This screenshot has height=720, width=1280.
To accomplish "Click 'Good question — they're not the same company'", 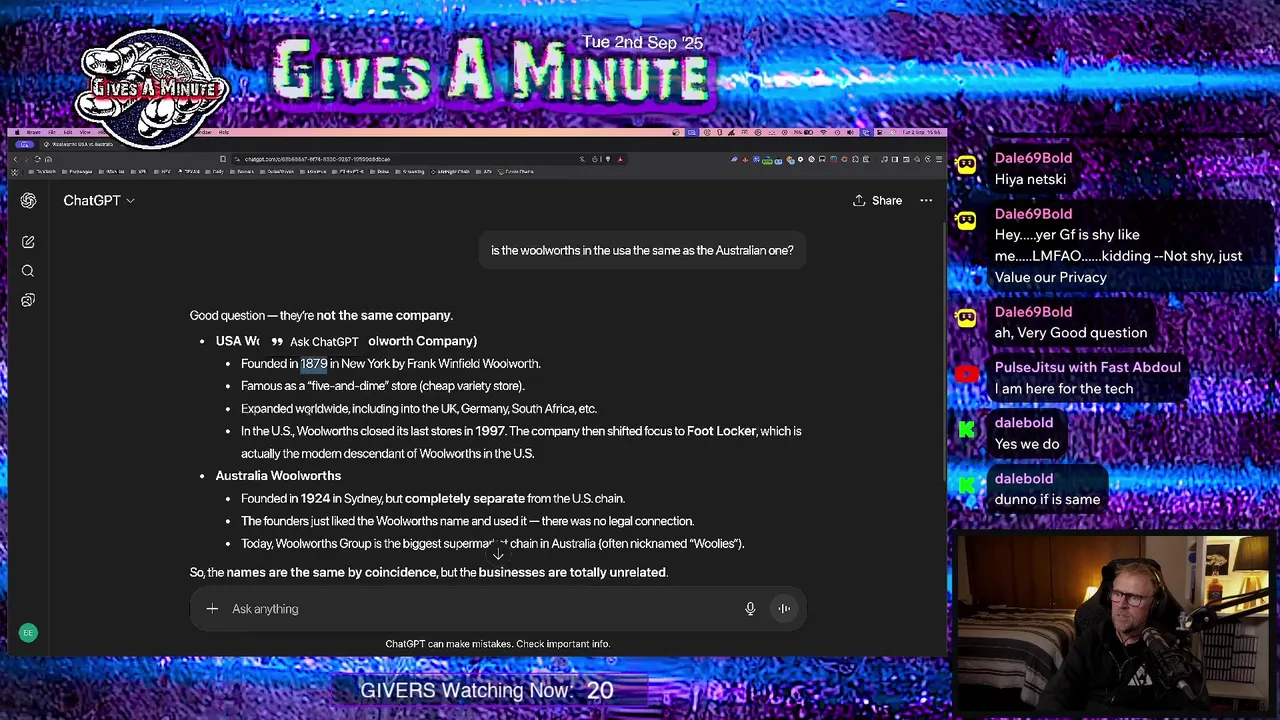I will pyautogui.click(x=321, y=315).
